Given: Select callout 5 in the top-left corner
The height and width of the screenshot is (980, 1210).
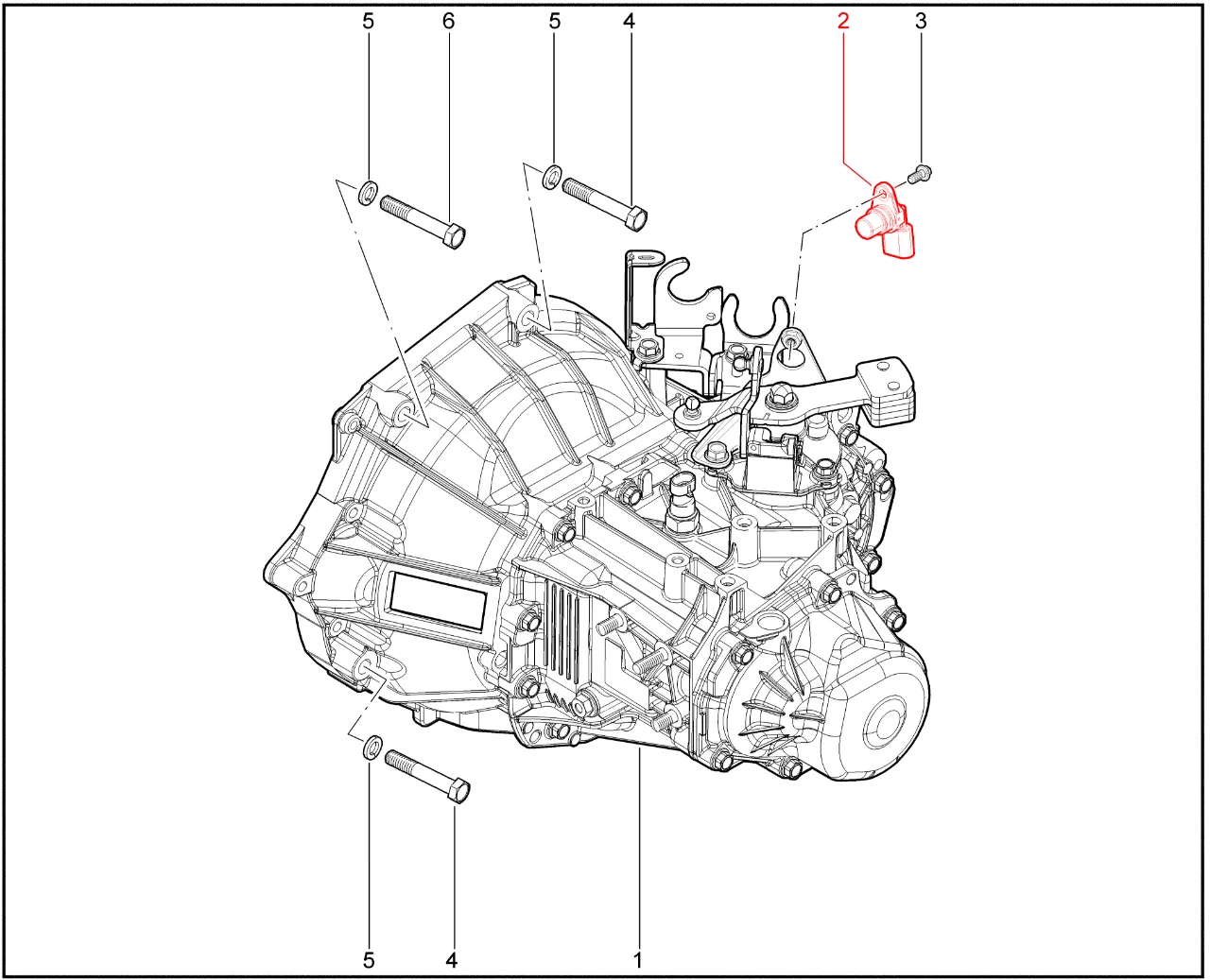Looking at the screenshot, I should click(x=369, y=21).
